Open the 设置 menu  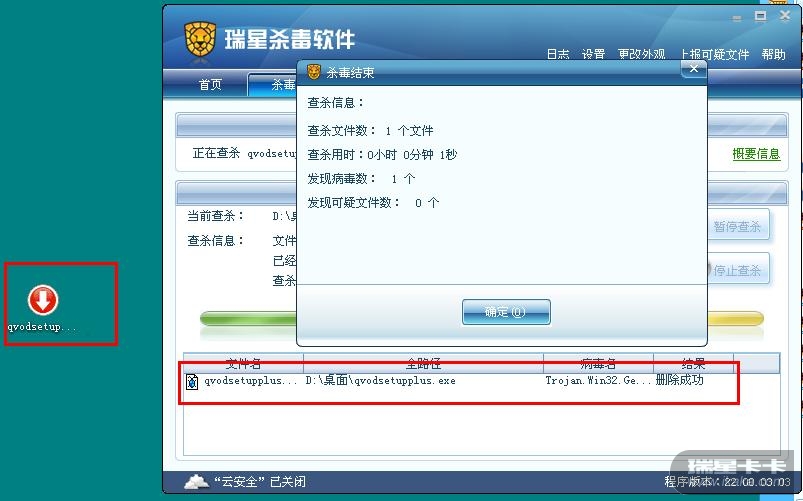click(593, 54)
